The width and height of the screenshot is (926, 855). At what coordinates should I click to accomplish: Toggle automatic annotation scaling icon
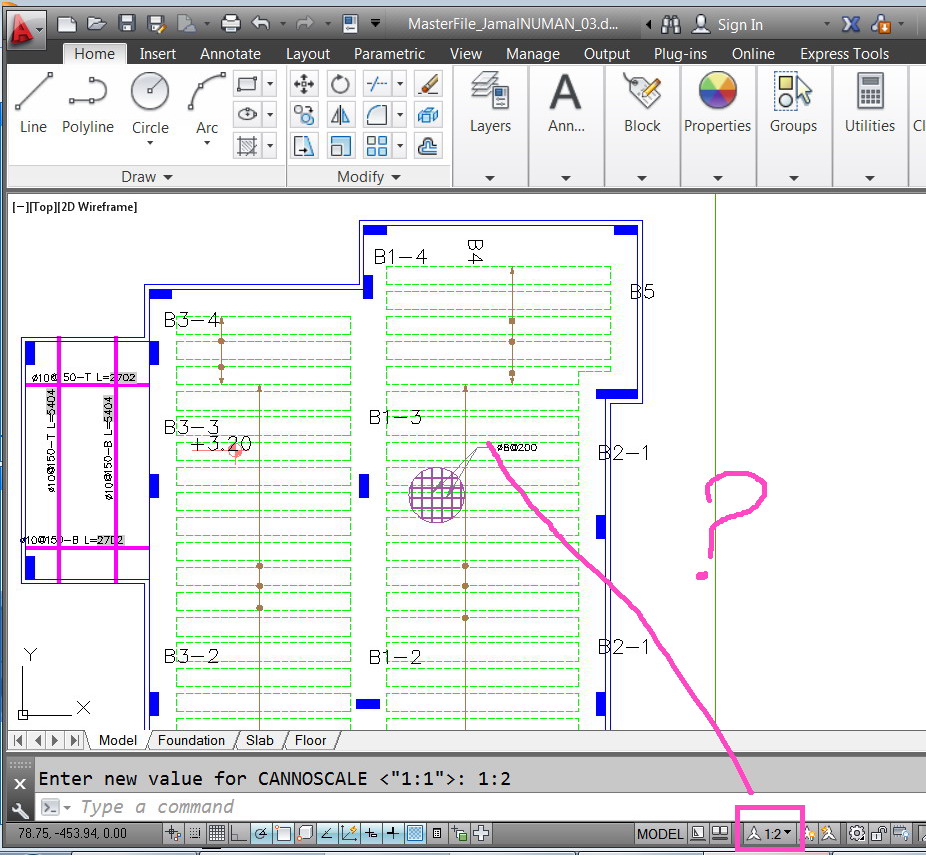click(826, 833)
